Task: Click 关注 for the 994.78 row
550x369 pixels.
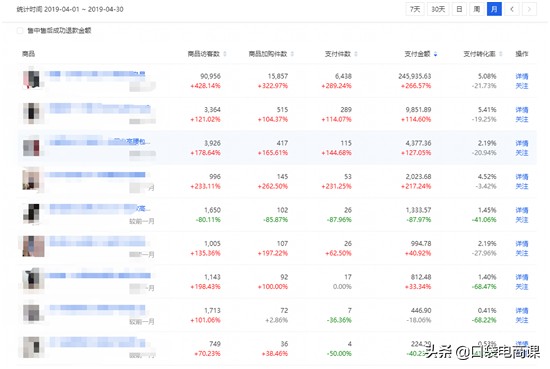Action: (x=522, y=253)
